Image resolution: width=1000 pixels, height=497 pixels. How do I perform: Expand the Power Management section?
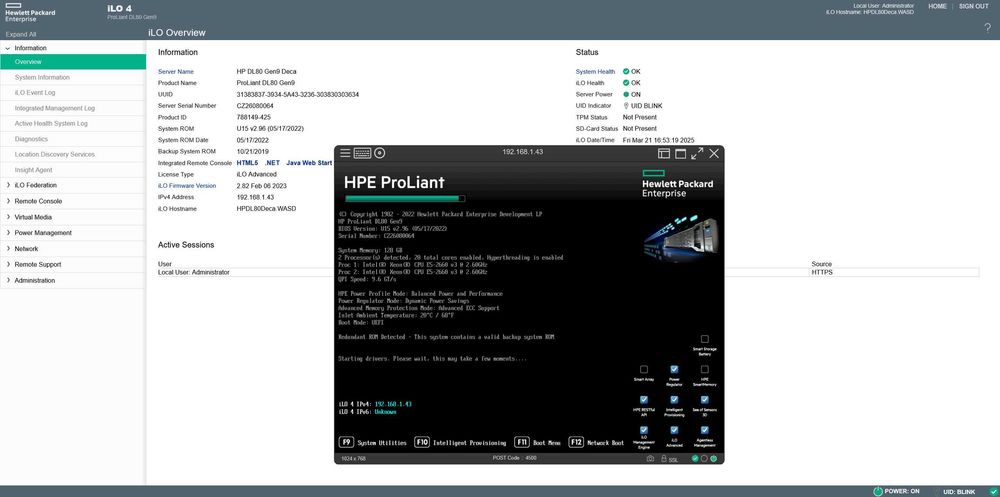[8, 233]
